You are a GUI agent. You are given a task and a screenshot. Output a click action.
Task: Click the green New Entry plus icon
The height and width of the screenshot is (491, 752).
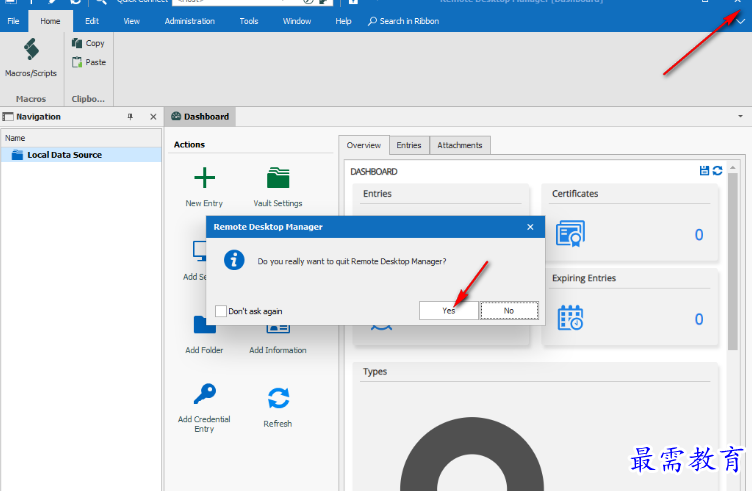204,178
